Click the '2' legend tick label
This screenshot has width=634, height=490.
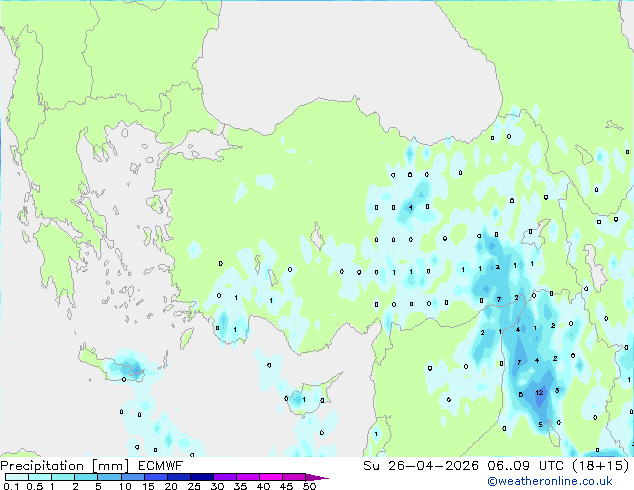coord(75,486)
